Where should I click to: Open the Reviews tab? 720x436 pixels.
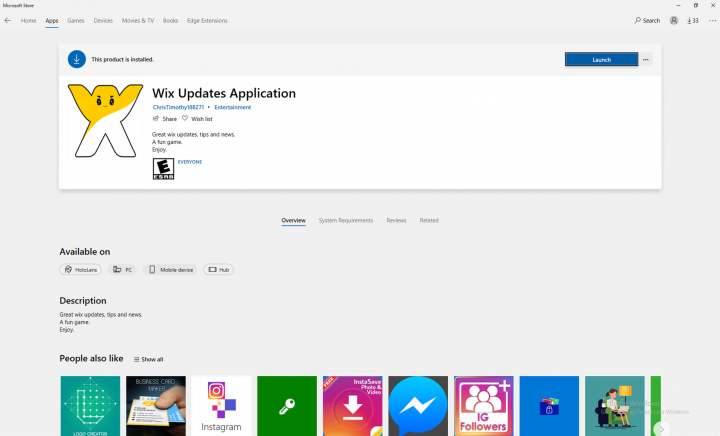tap(396, 220)
